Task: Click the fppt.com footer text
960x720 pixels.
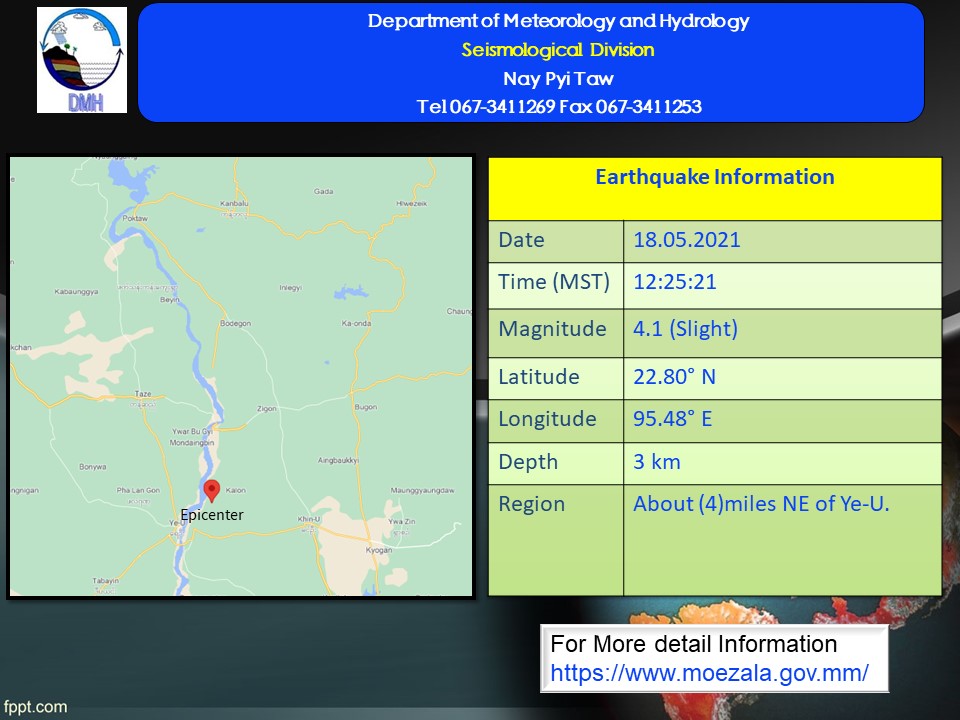Action: 36,707
